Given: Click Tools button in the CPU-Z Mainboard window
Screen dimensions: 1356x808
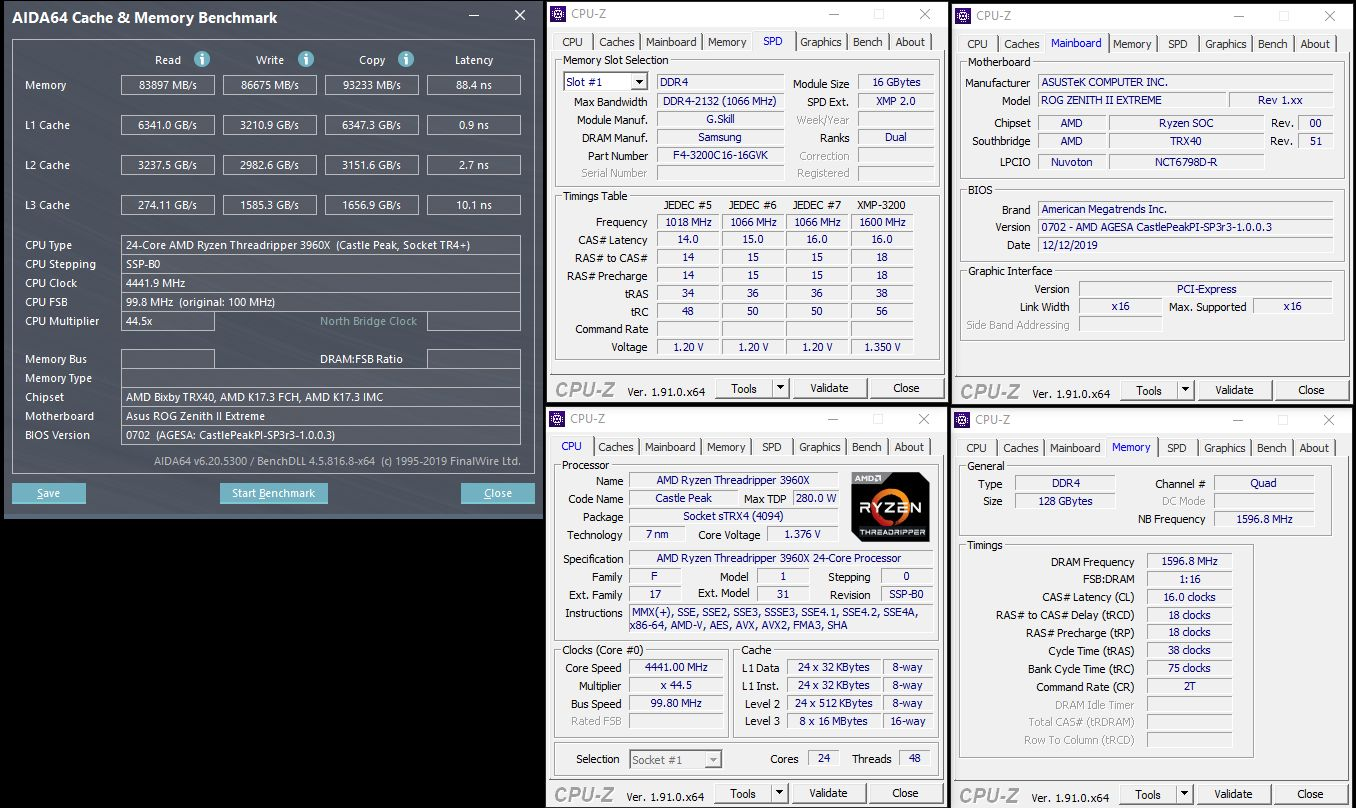Looking at the screenshot, I should [x=1149, y=390].
